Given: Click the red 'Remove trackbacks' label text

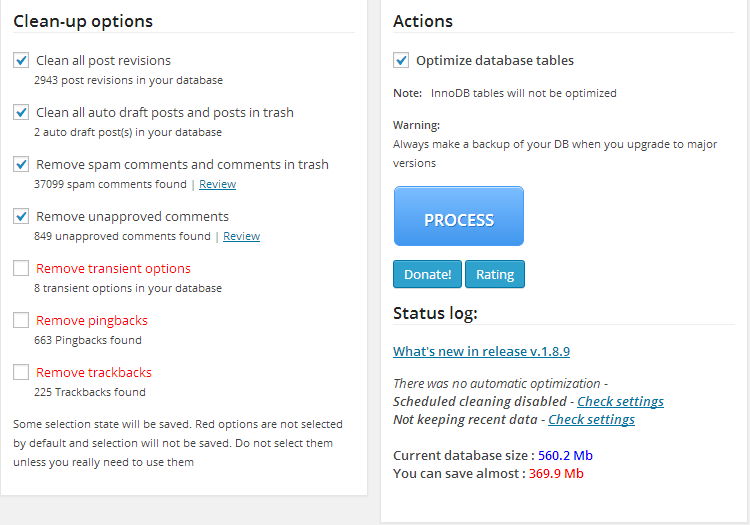Looking at the screenshot, I should 94,372.
